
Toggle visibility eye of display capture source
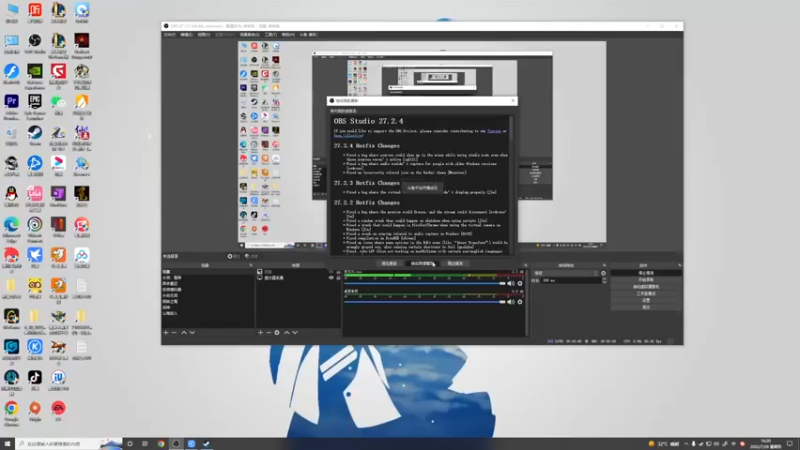(x=331, y=278)
